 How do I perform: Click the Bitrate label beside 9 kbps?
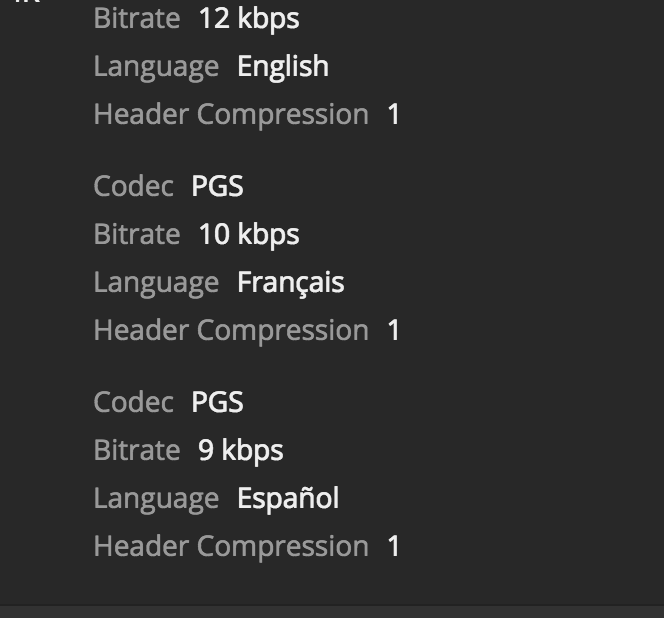tap(136, 451)
